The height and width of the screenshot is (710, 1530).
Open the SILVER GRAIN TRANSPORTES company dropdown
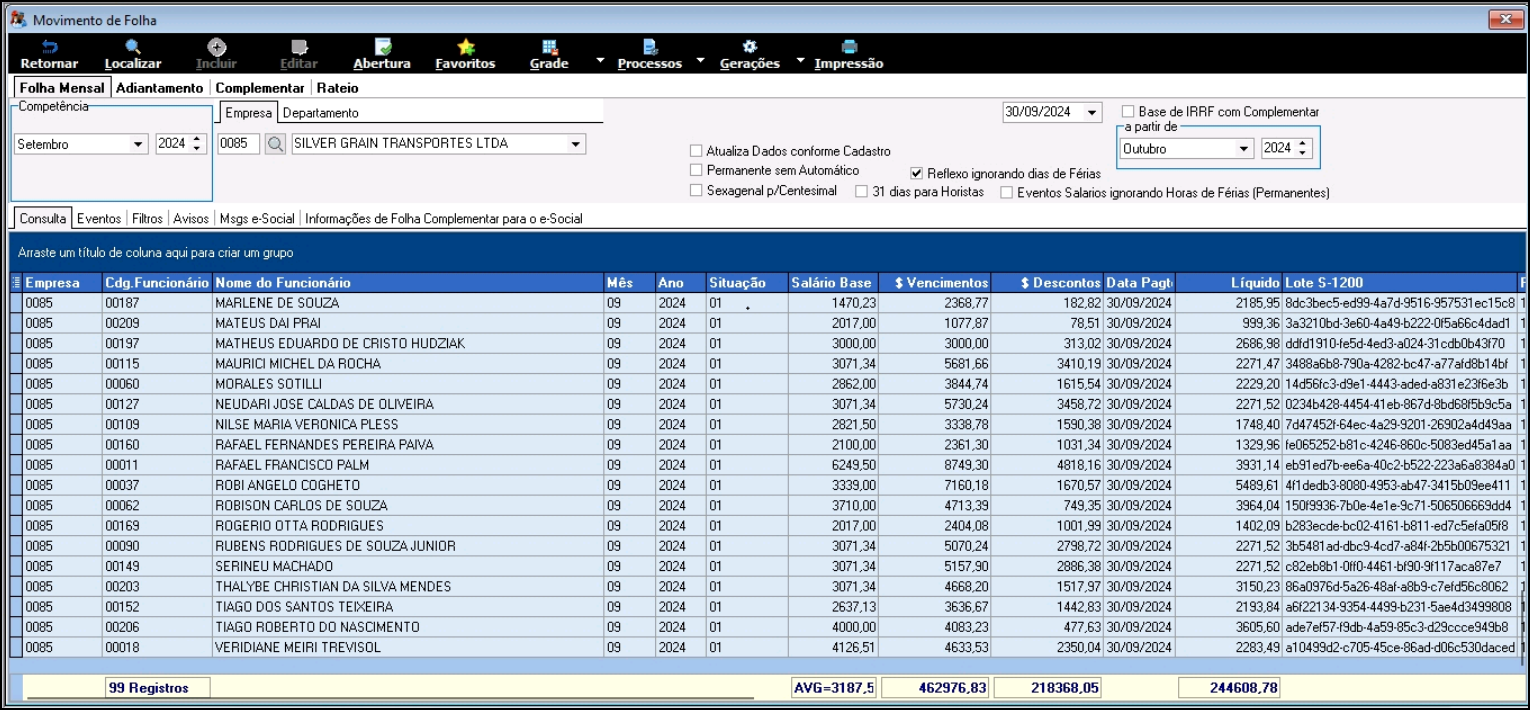pos(575,144)
